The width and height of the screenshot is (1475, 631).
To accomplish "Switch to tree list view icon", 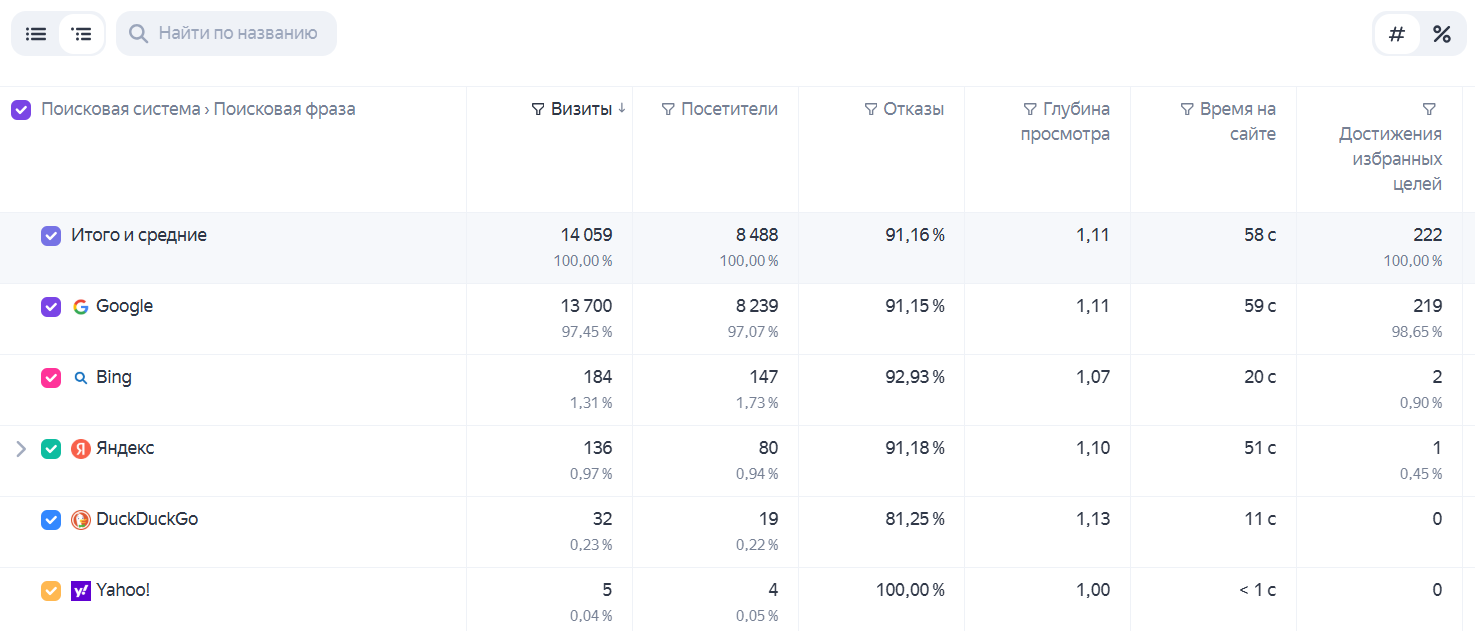I will click(x=82, y=34).
